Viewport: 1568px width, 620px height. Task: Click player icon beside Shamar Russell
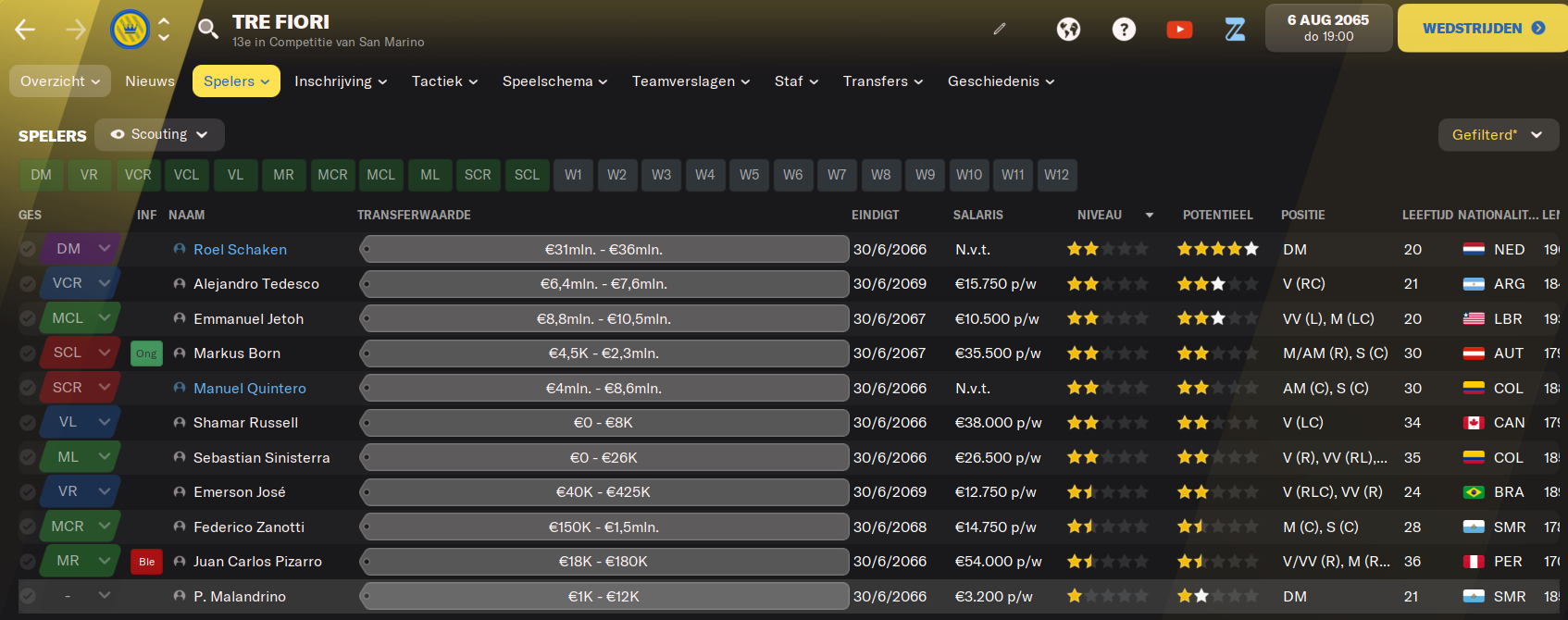[x=180, y=423]
